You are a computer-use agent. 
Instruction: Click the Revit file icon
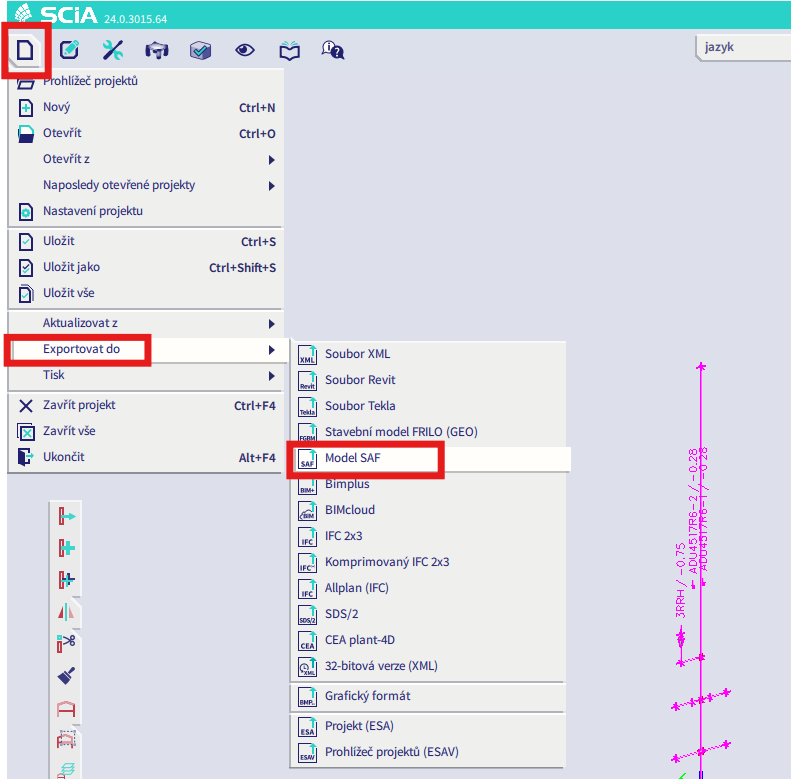coord(307,380)
